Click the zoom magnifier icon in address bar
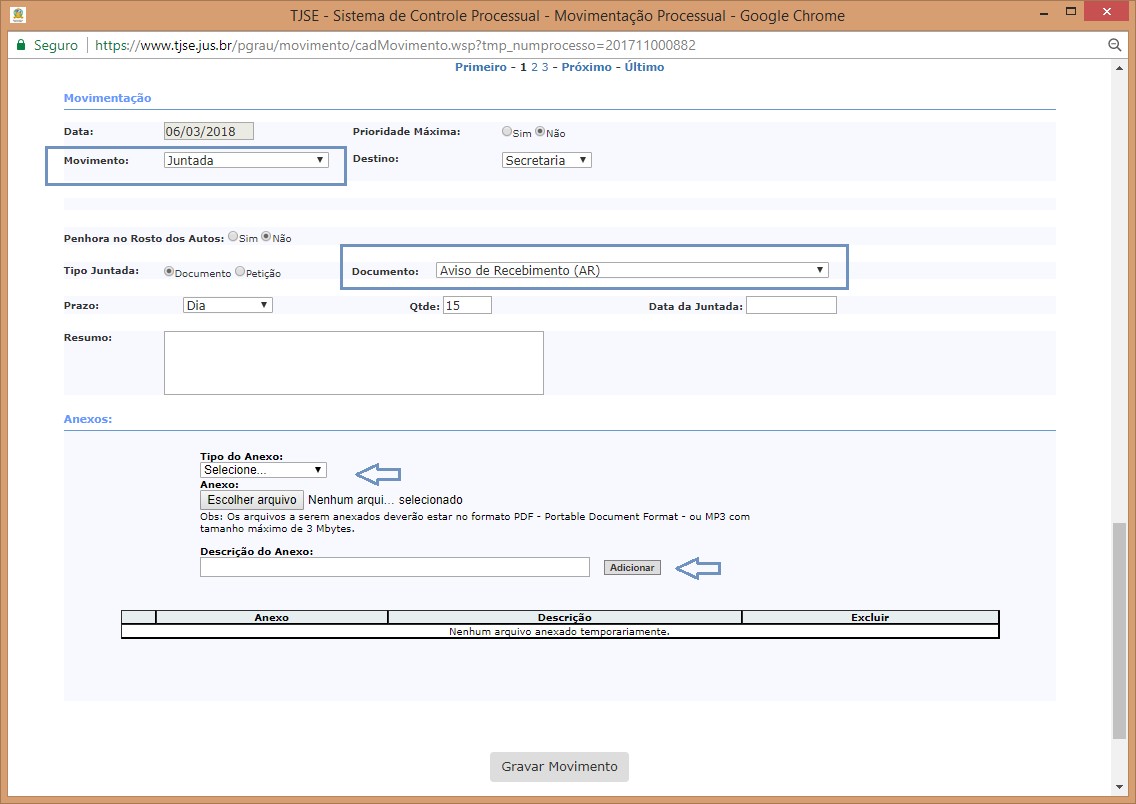 click(x=1114, y=45)
